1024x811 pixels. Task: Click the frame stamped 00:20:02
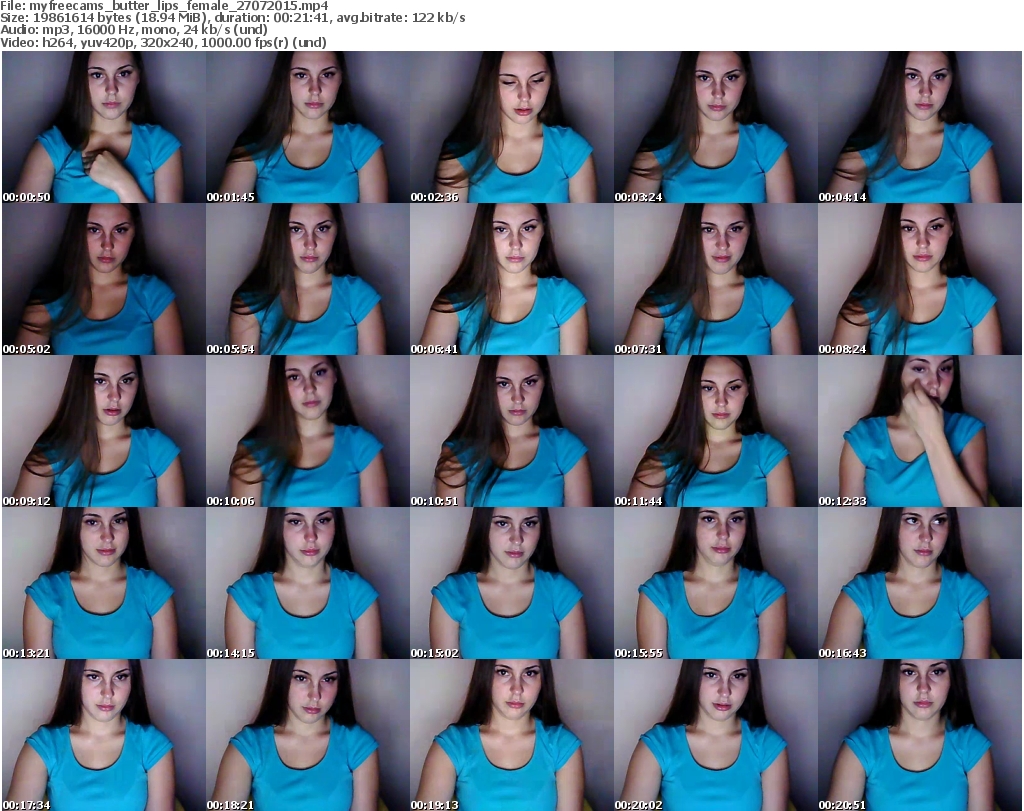[715, 735]
